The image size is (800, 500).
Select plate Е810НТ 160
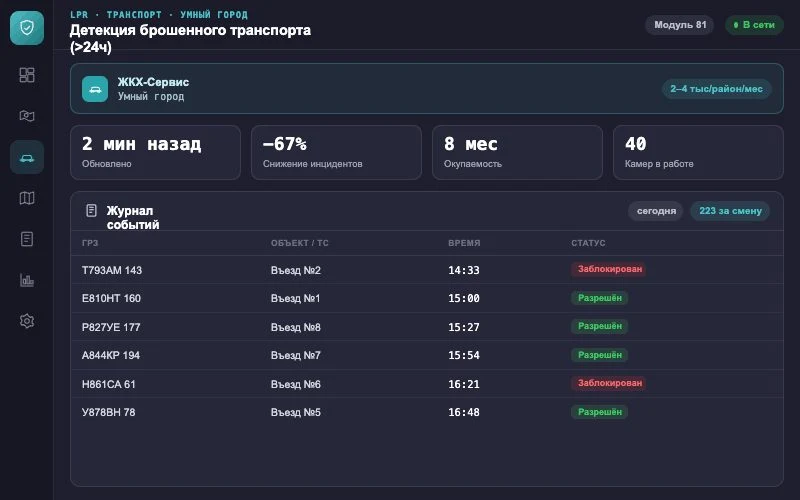pos(111,298)
